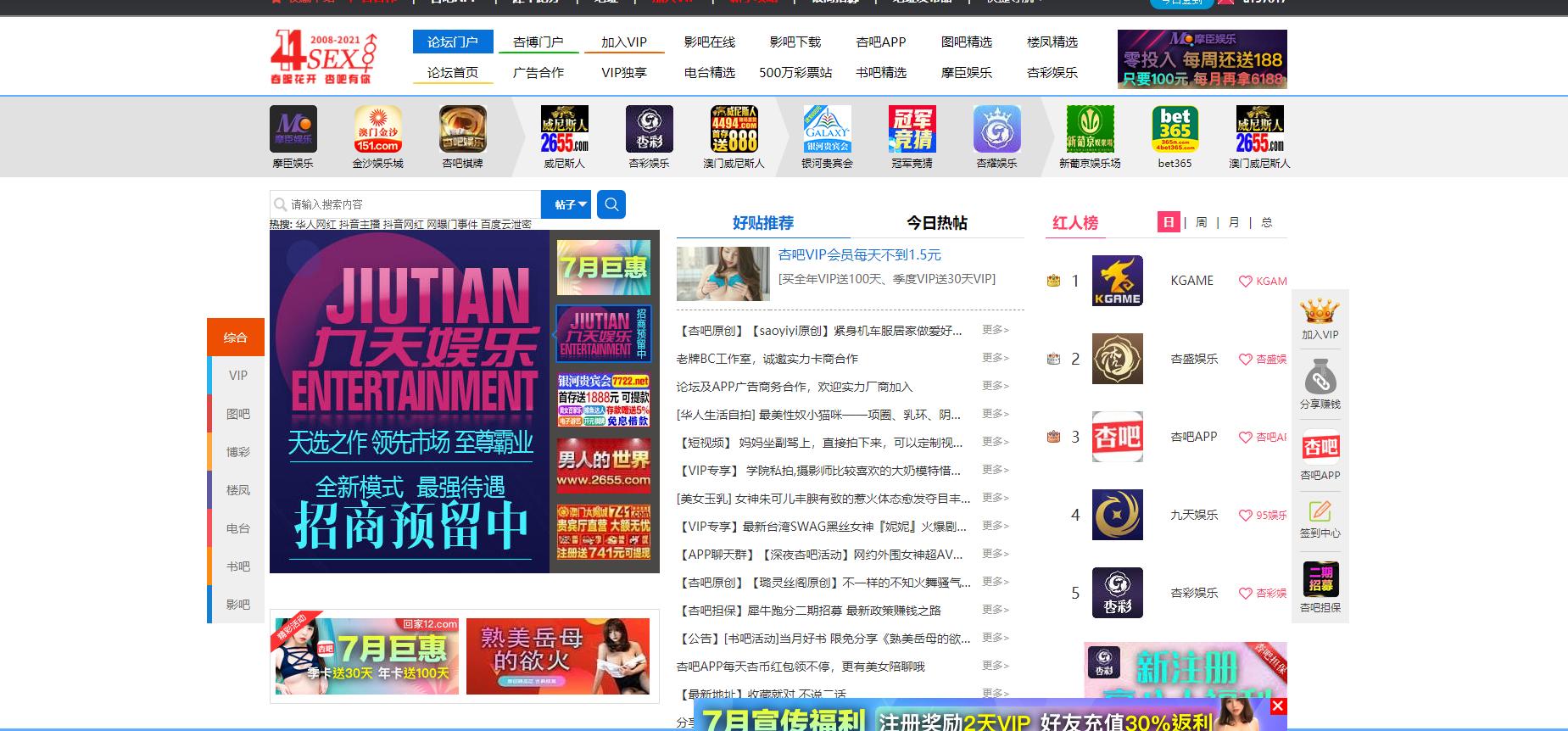Image resolution: width=1568 pixels, height=731 pixels.
Task: Select the 周 ranking period
Action: [x=1201, y=222]
